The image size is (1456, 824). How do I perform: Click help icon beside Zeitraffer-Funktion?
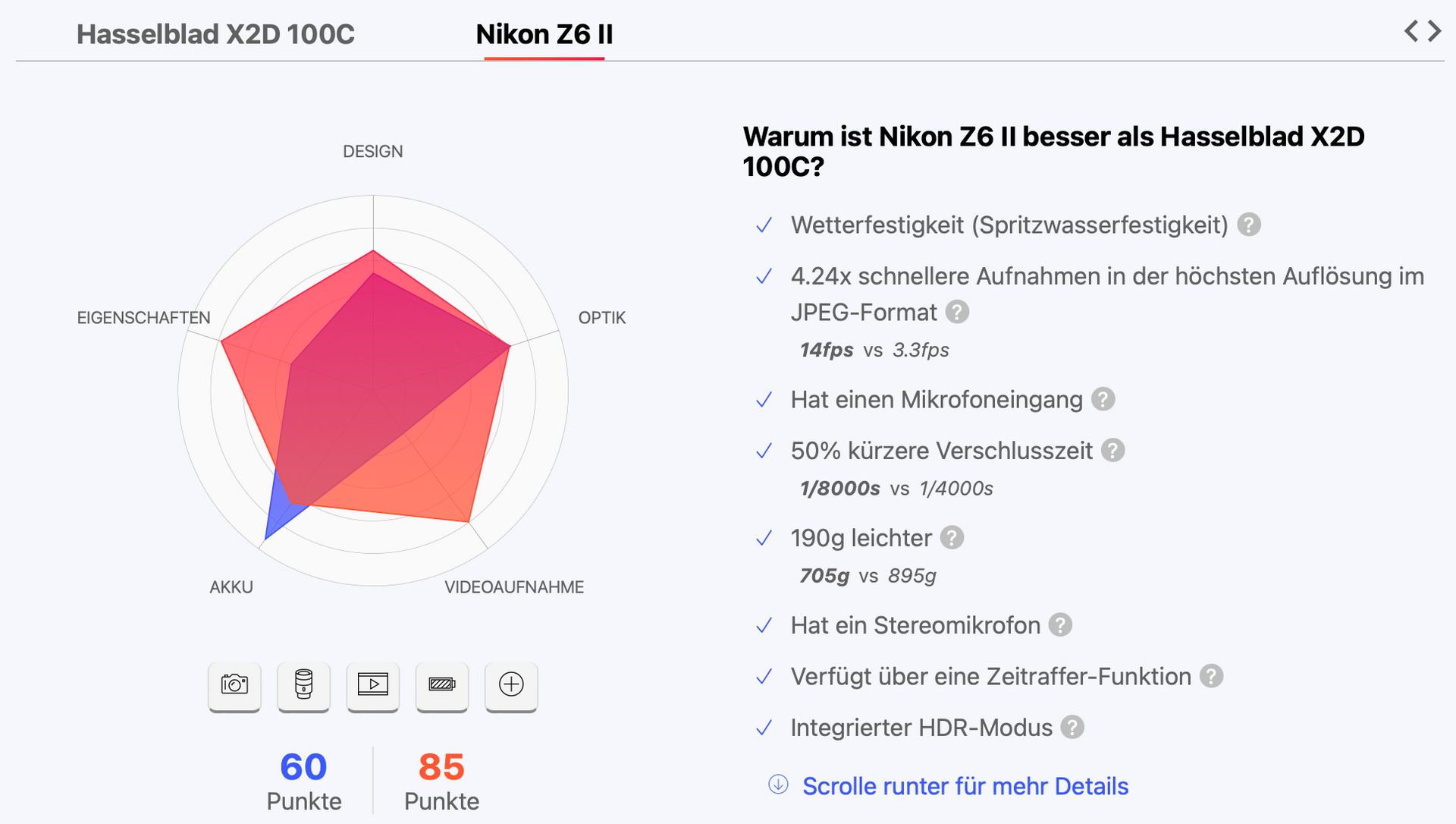tap(1211, 676)
